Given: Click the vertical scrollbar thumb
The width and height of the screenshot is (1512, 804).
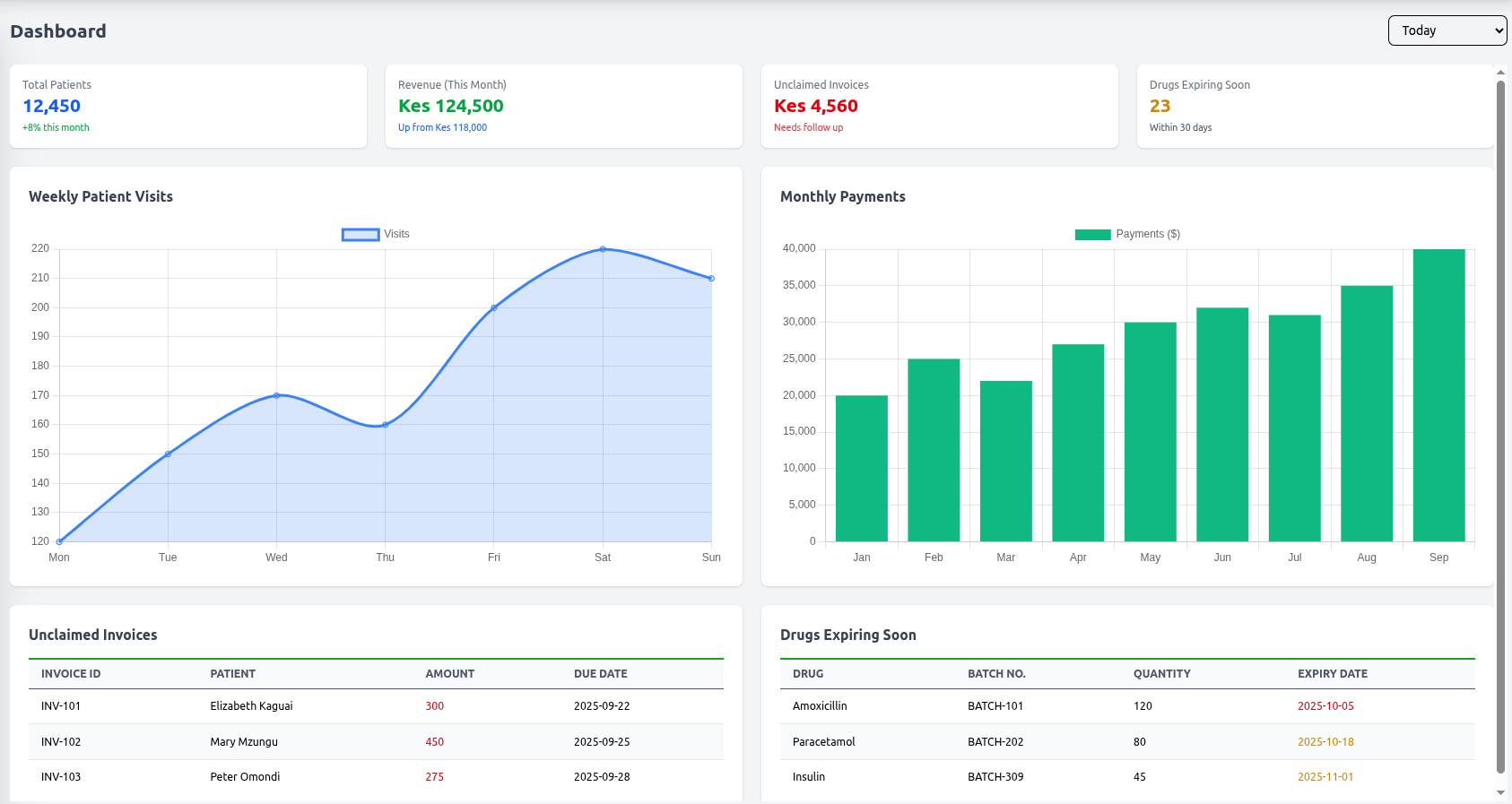Looking at the screenshot, I should coord(1501,427).
